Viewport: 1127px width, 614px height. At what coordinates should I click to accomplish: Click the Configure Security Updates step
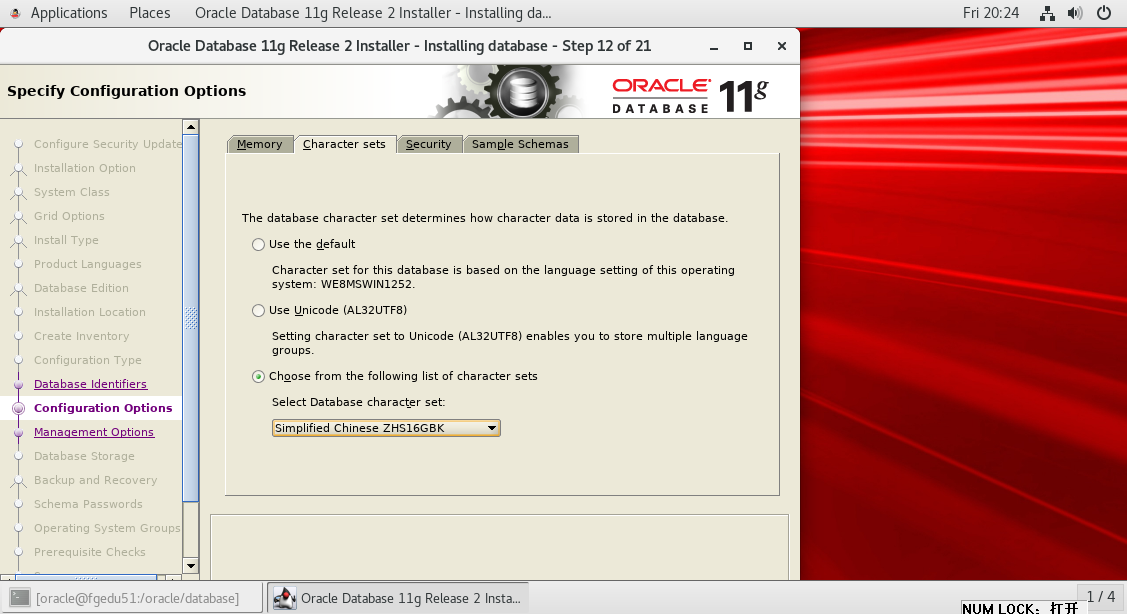(108, 144)
